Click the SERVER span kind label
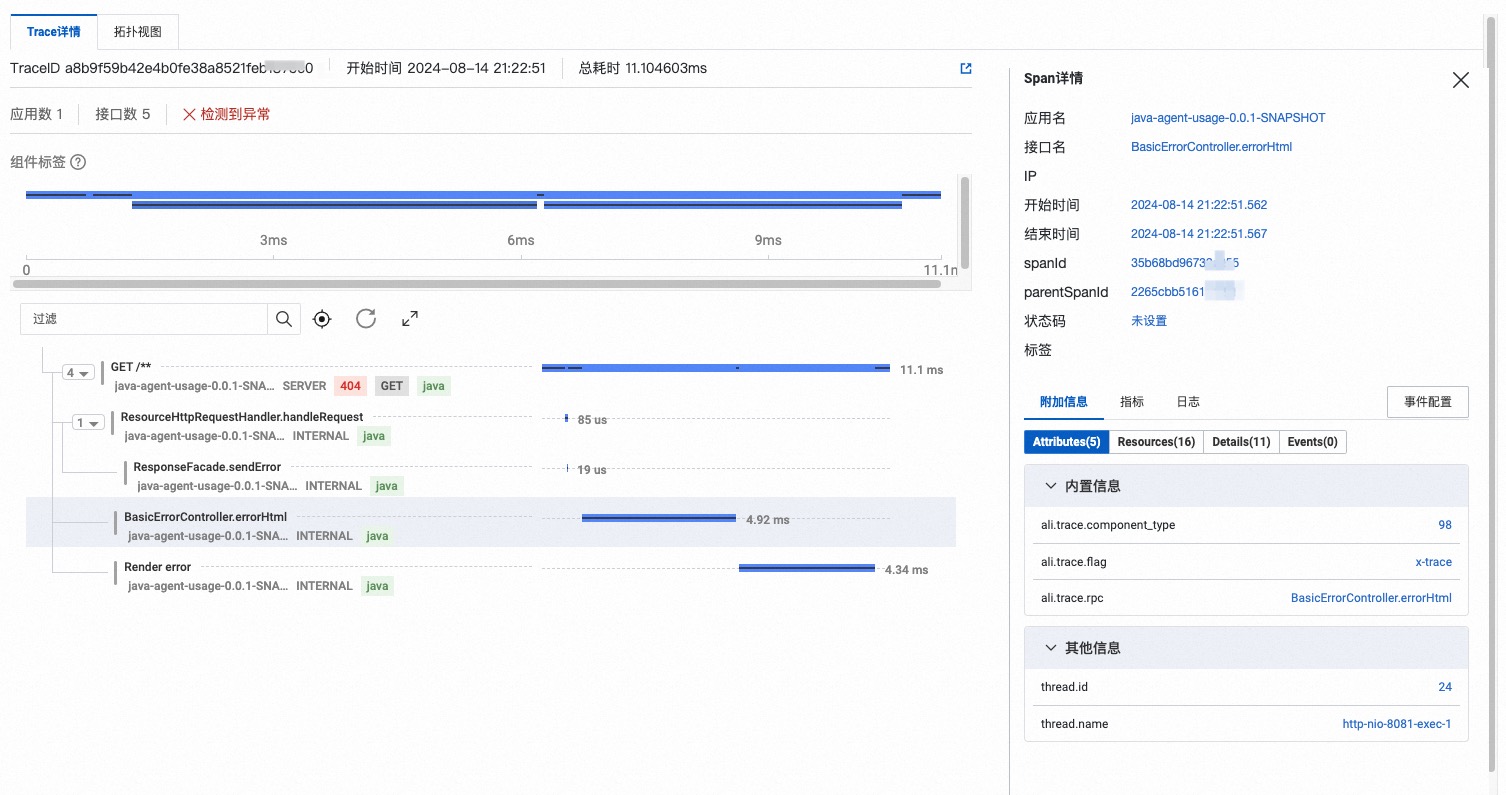The height and width of the screenshot is (795, 1506). coord(304,386)
